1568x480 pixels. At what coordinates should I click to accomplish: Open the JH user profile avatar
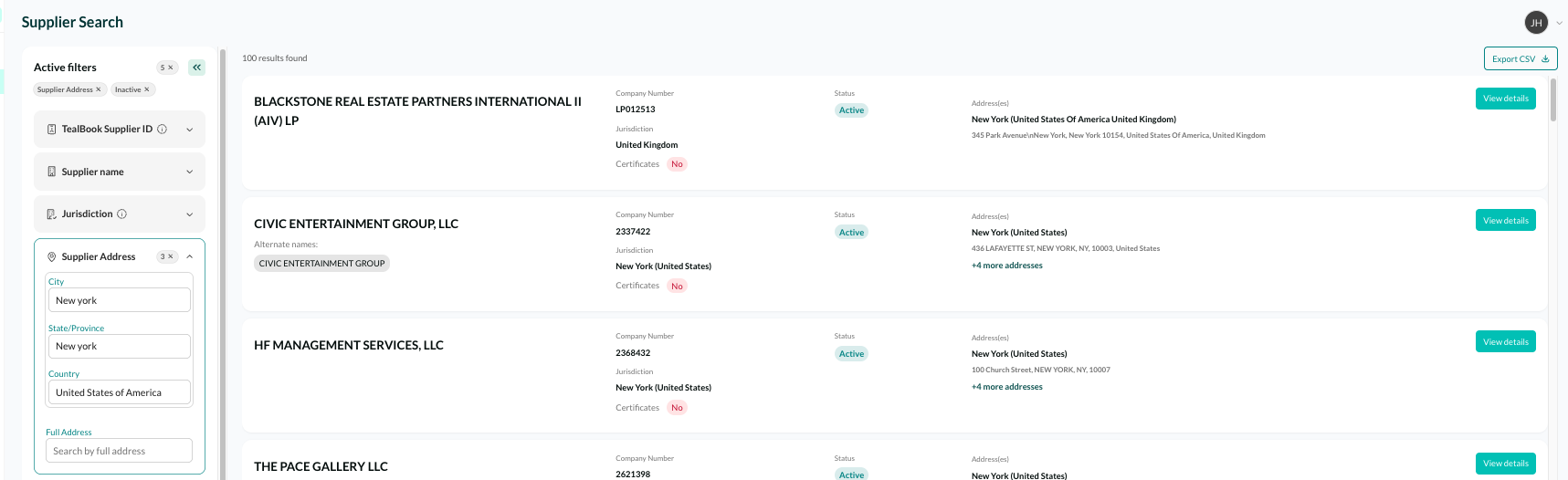[x=1536, y=23]
